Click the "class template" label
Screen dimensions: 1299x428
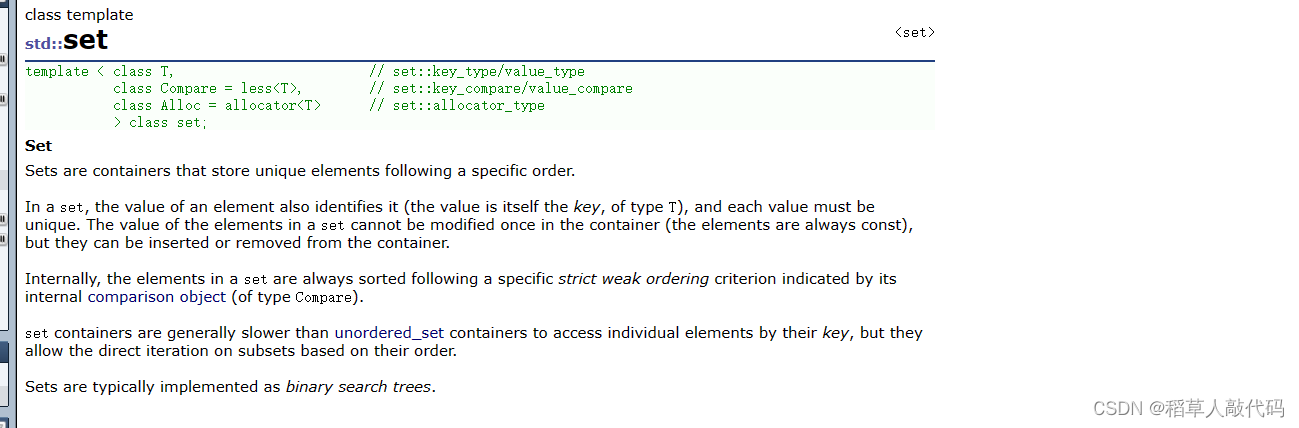point(79,15)
